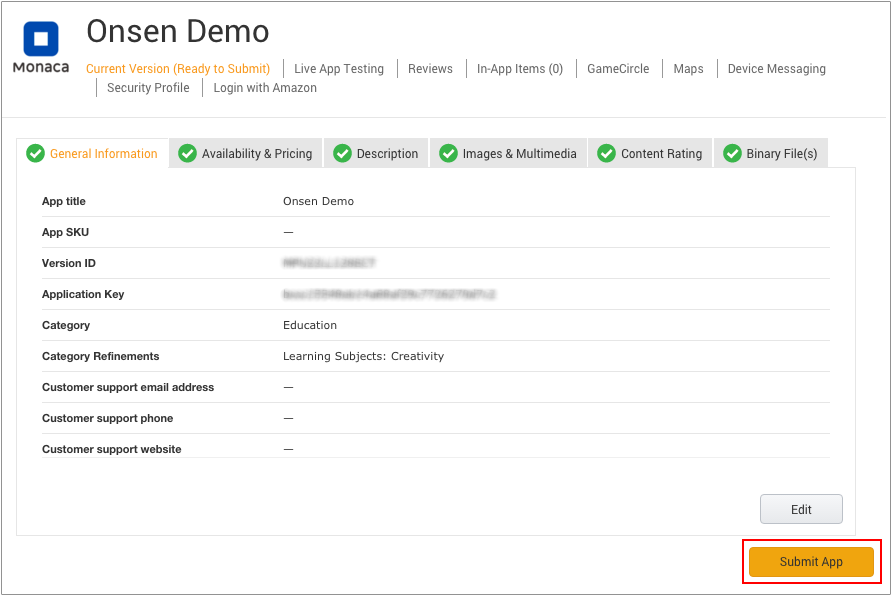Image resolution: width=893 pixels, height=597 pixels.
Task: Open Login with Amazon link
Action: pyautogui.click(x=265, y=88)
